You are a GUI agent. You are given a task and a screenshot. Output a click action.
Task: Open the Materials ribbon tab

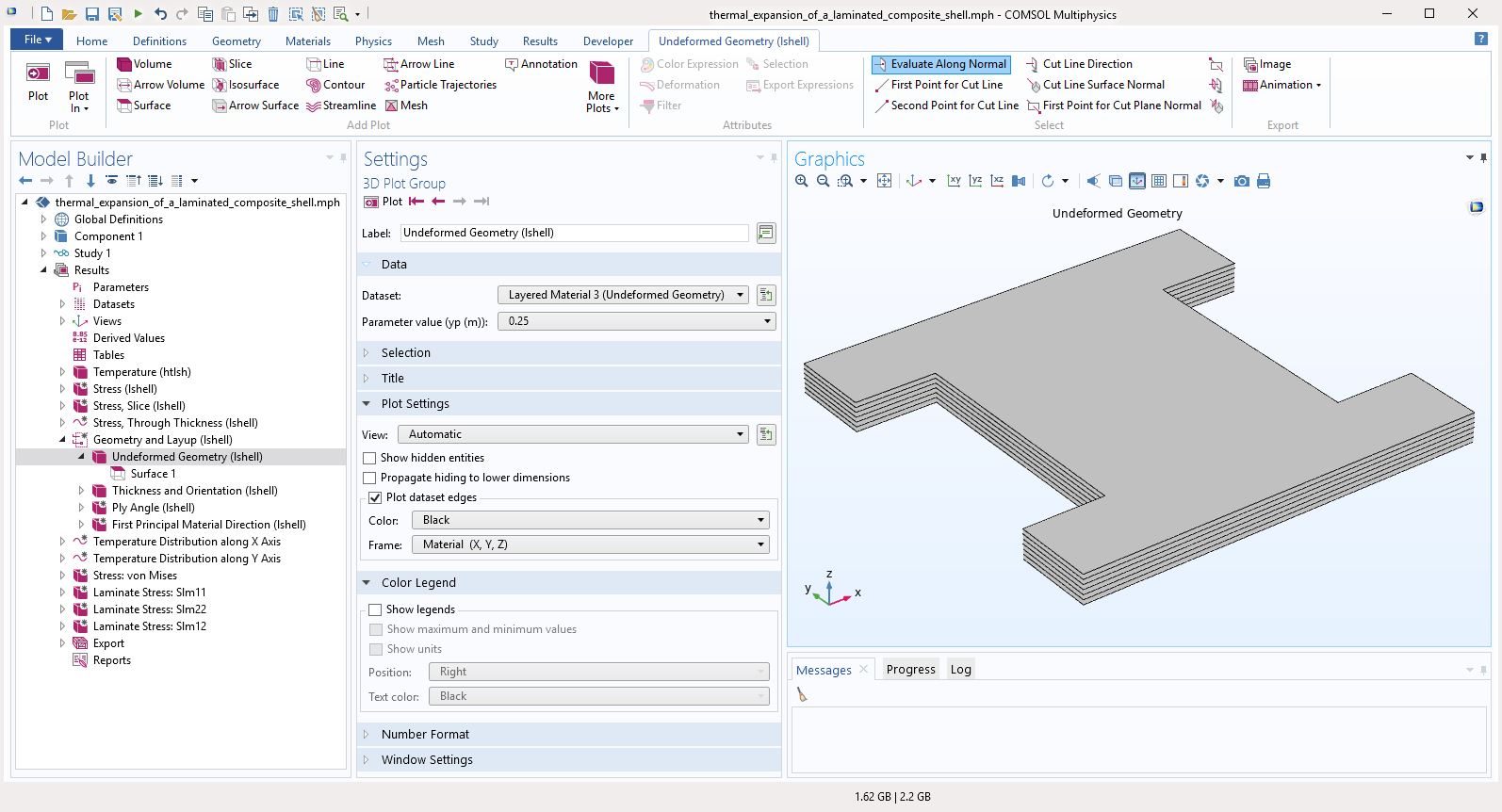click(308, 41)
